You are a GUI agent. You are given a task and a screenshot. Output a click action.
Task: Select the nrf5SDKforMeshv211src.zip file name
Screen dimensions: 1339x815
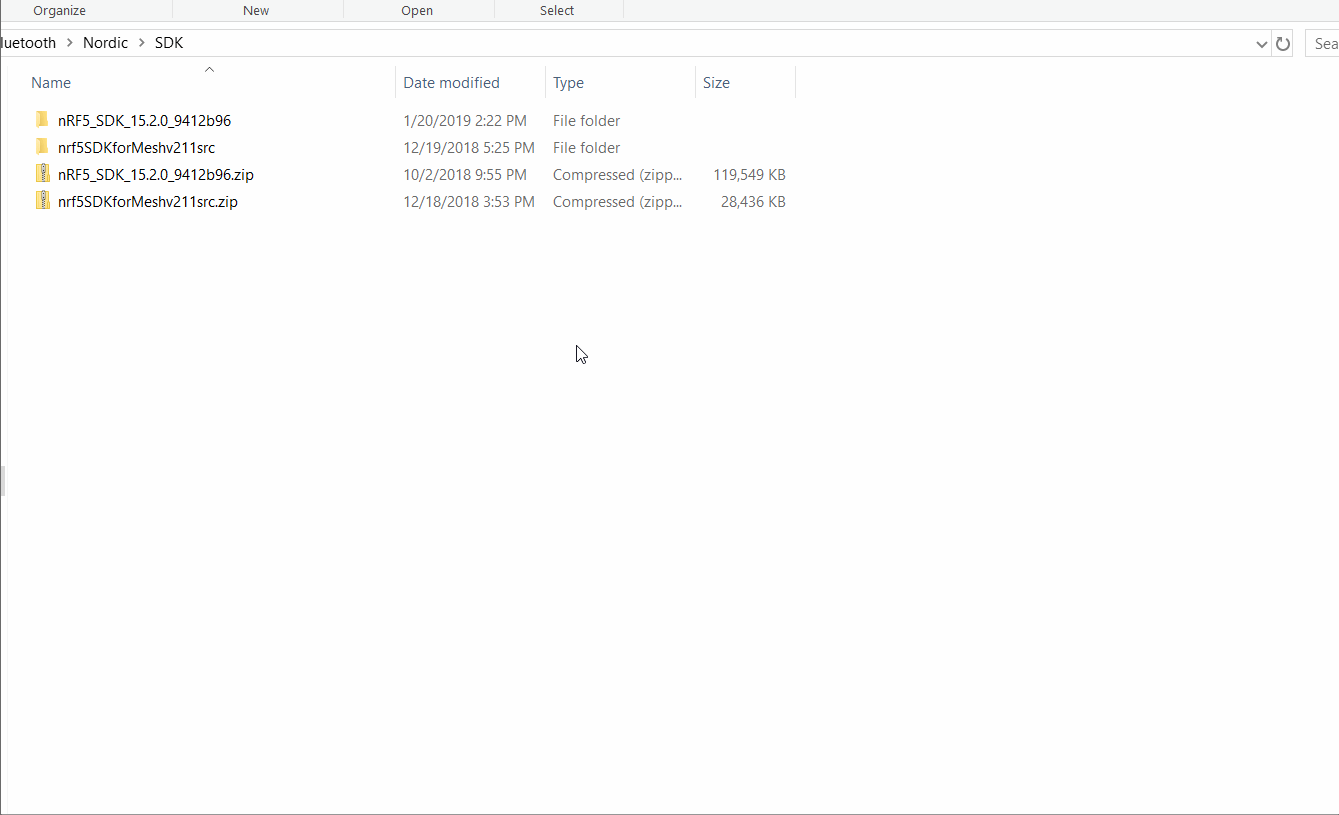click(x=148, y=201)
